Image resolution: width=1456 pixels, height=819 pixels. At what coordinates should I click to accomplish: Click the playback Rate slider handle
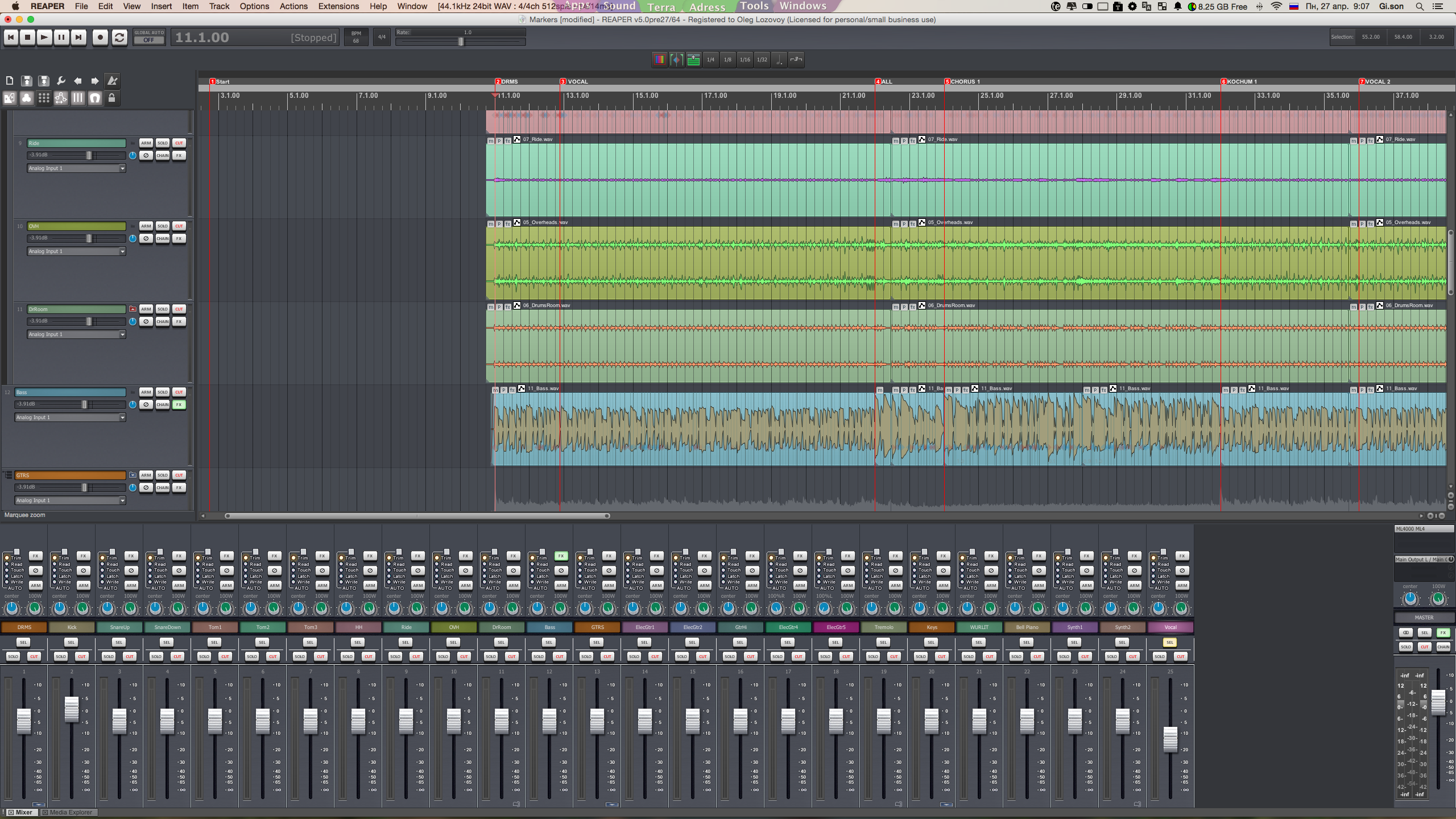[x=461, y=42]
